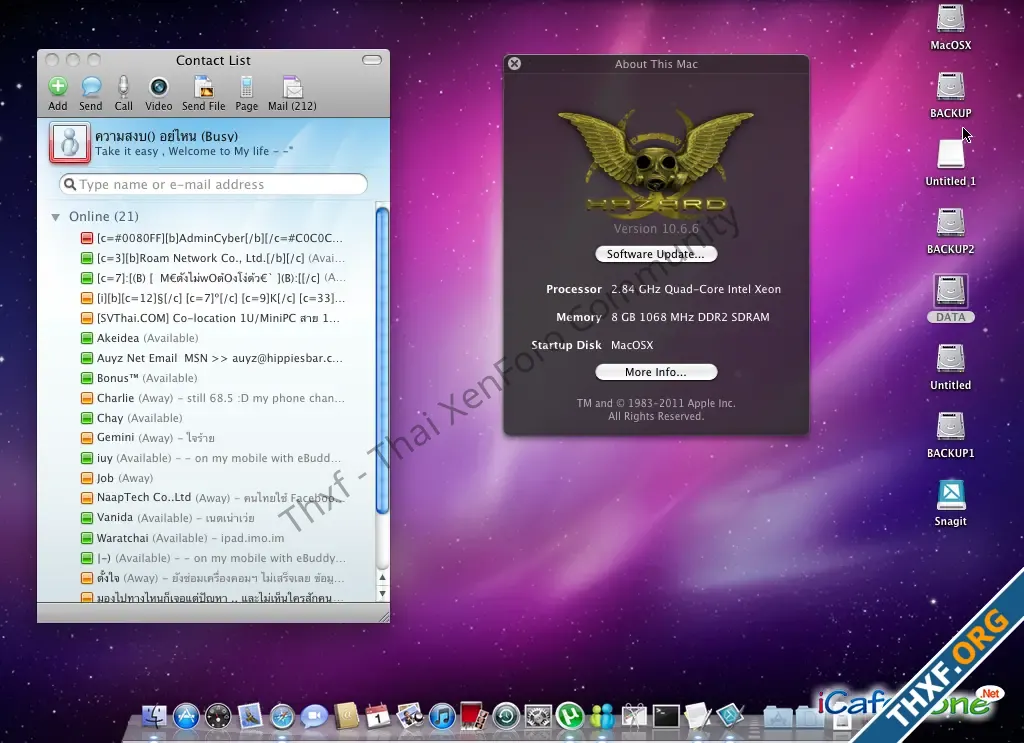
Task: Click the status icon beside Chay
Action: tap(86, 418)
